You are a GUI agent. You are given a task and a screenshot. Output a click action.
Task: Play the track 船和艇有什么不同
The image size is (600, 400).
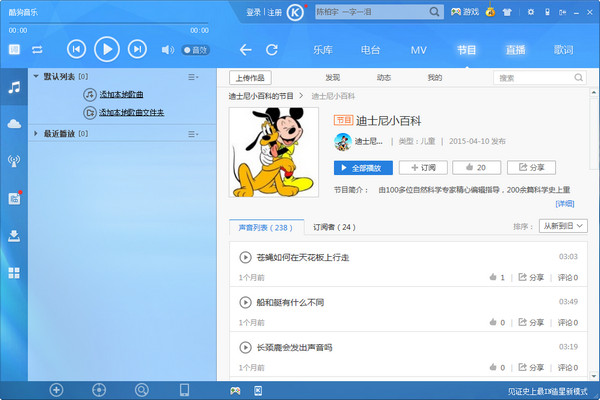tap(245, 302)
